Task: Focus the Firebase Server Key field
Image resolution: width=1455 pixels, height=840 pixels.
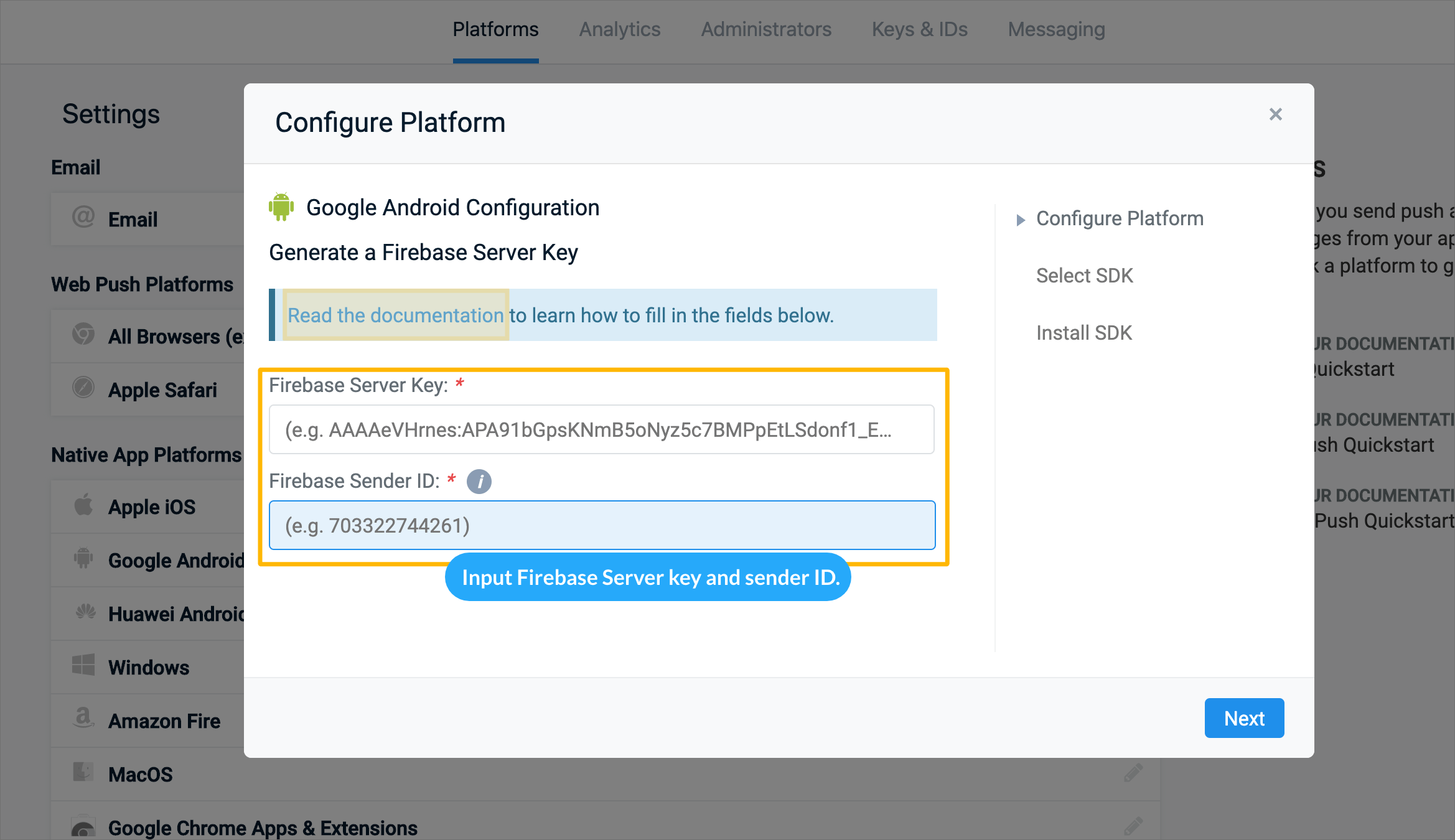Action: pos(601,429)
